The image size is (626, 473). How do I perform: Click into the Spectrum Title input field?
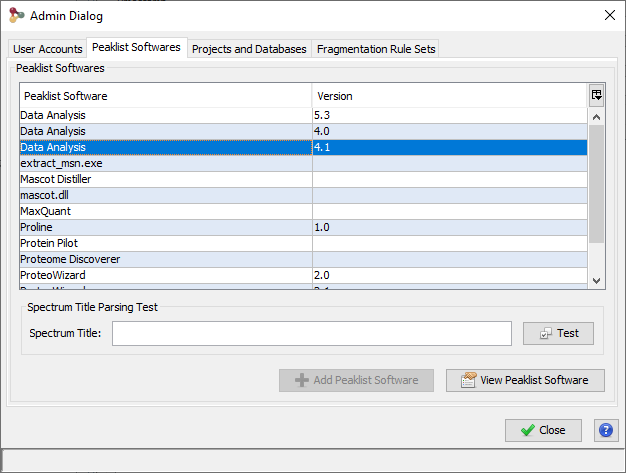click(311, 333)
